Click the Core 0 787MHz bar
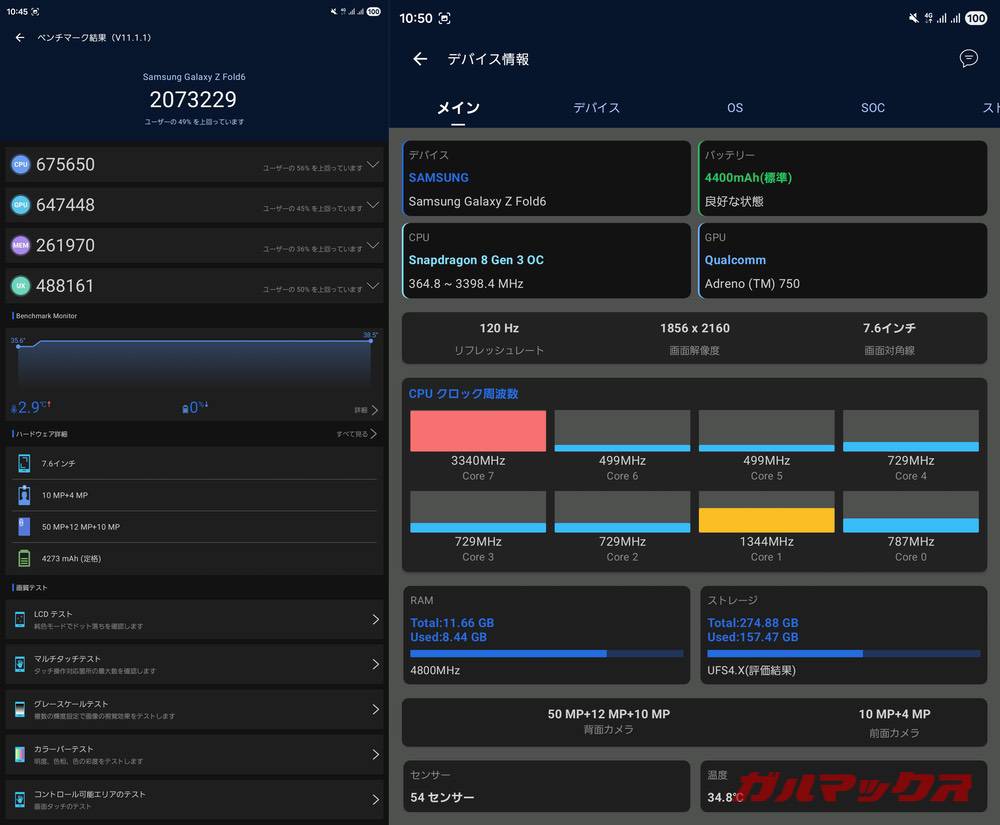1000x825 pixels. pyautogui.click(x=911, y=525)
